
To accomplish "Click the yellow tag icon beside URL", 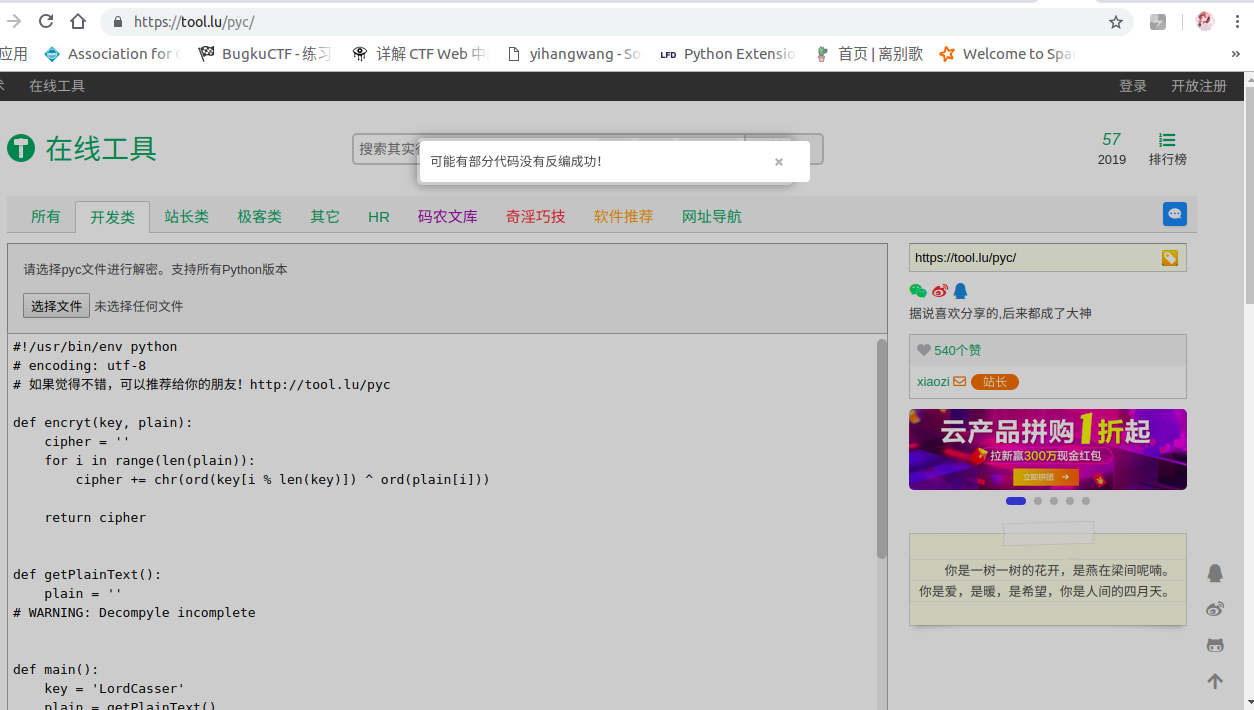I will click(x=1169, y=258).
